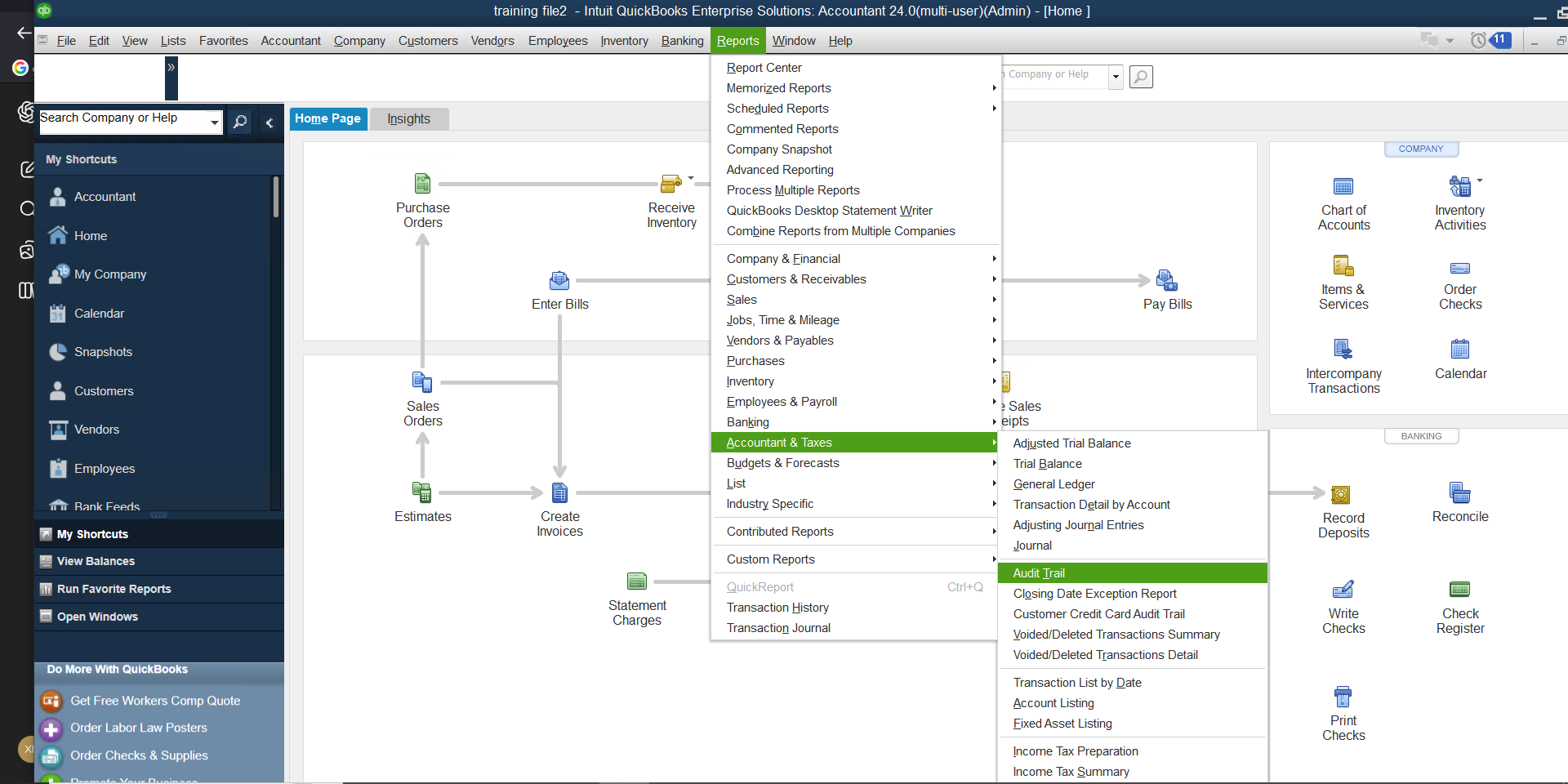Expand the Custom Reports submenu
The height and width of the screenshot is (784, 1568).
[x=856, y=559]
